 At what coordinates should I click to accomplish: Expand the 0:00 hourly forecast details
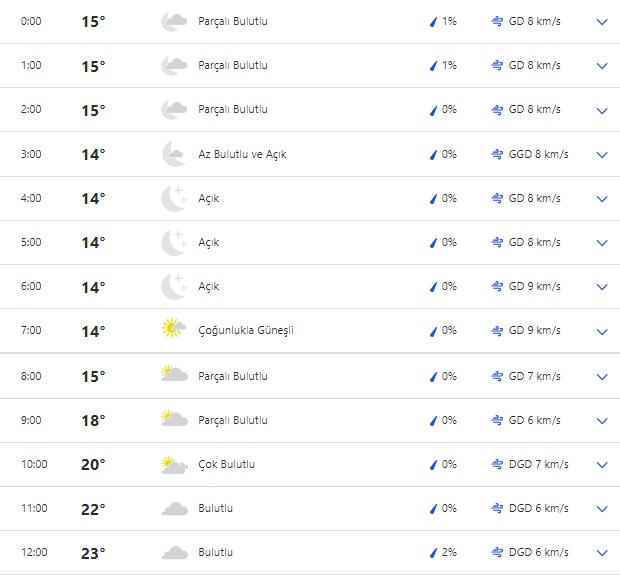602,22
